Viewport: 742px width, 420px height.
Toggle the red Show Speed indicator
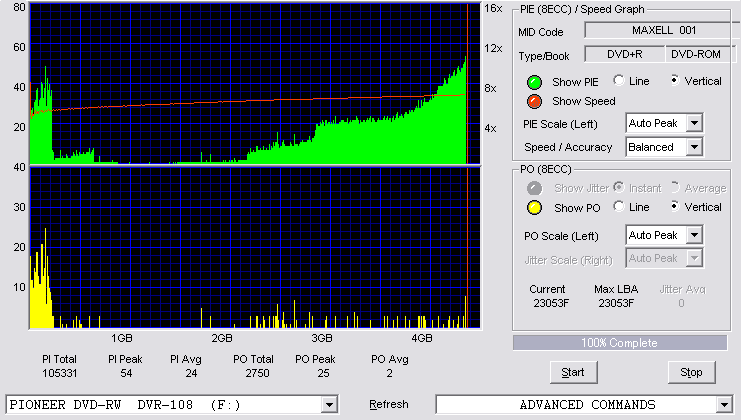point(534,101)
